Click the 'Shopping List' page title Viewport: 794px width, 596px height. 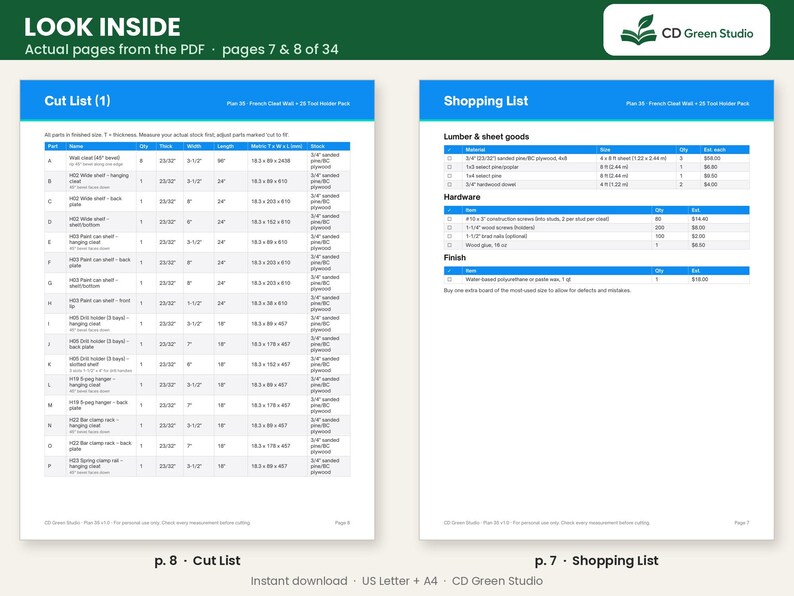click(x=486, y=101)
